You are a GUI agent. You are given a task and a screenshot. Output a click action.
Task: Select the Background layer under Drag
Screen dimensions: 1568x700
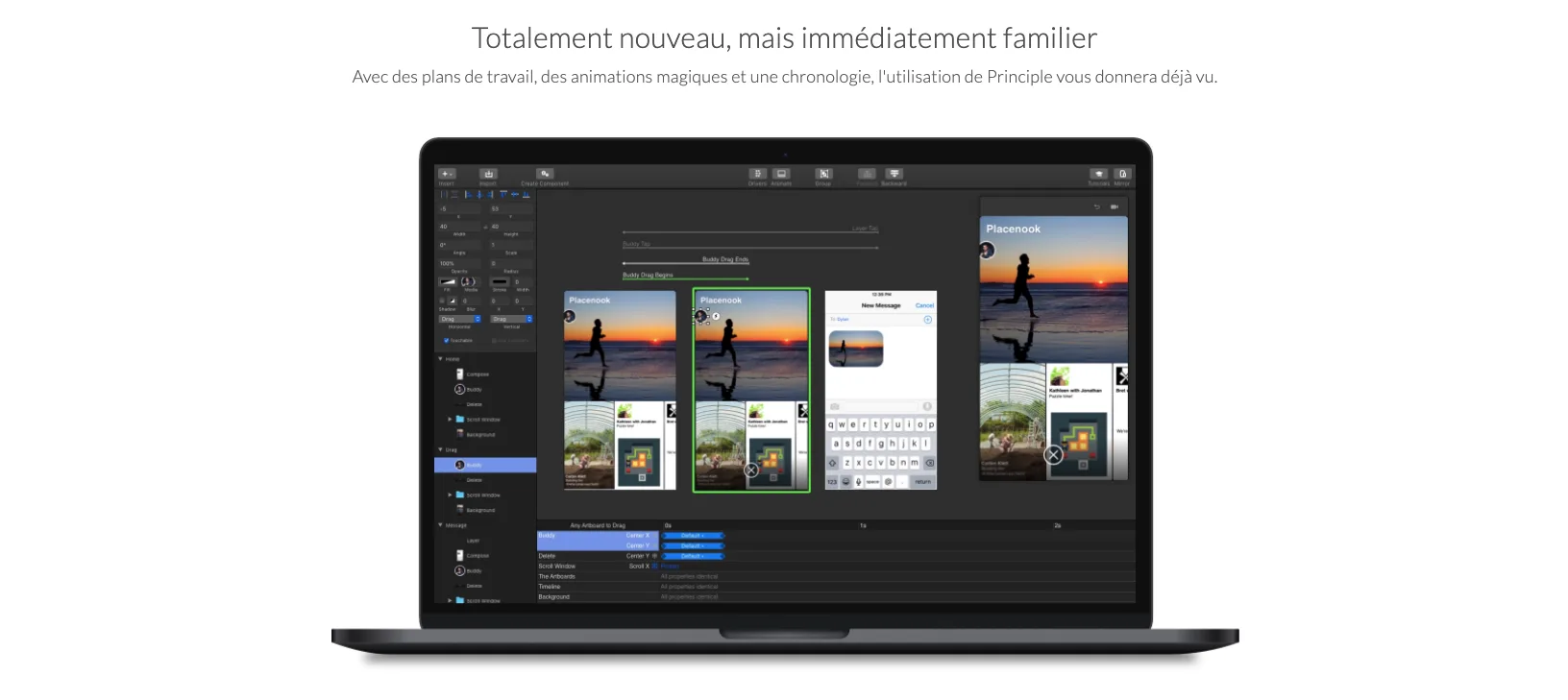pyautogui.click(x=485, y=510)
